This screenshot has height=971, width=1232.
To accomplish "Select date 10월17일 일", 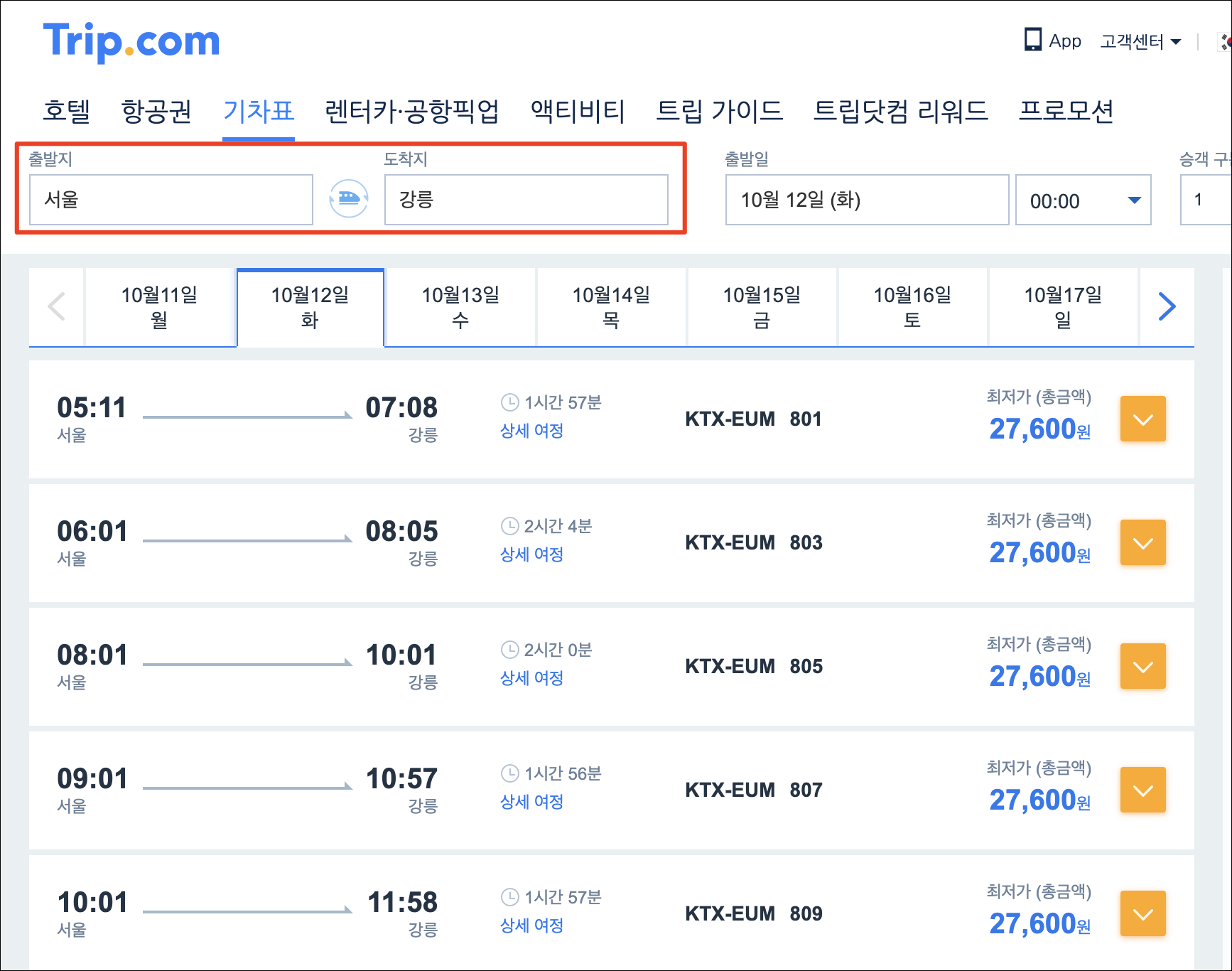I will [x=1064, y=307].
